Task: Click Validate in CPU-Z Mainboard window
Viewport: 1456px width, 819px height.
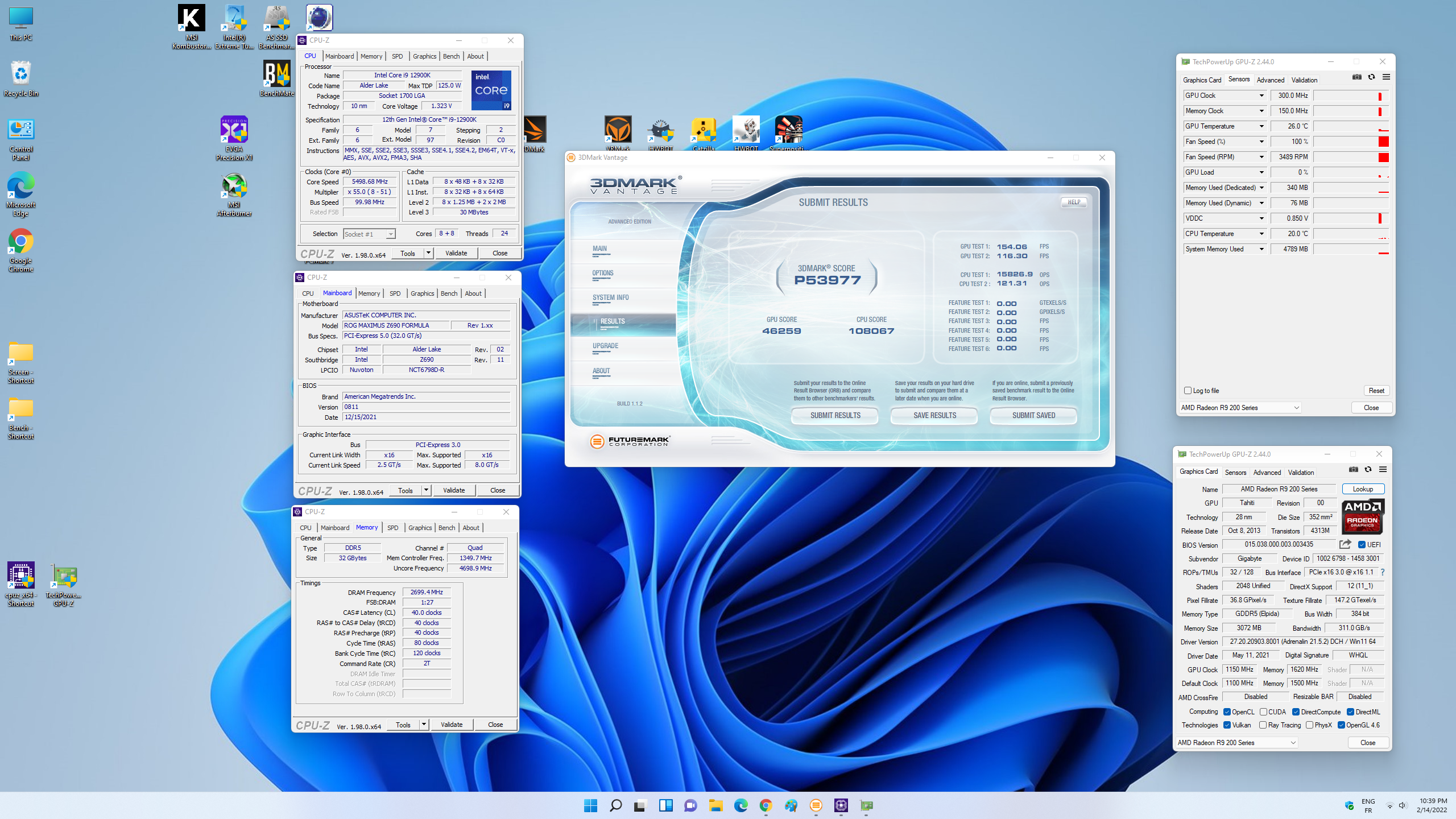Action: tap(454, 490)
